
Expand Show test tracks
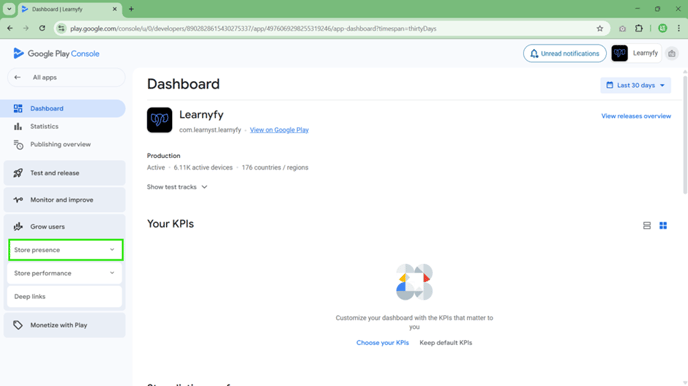pyautogui.click(x=177, y=187)
